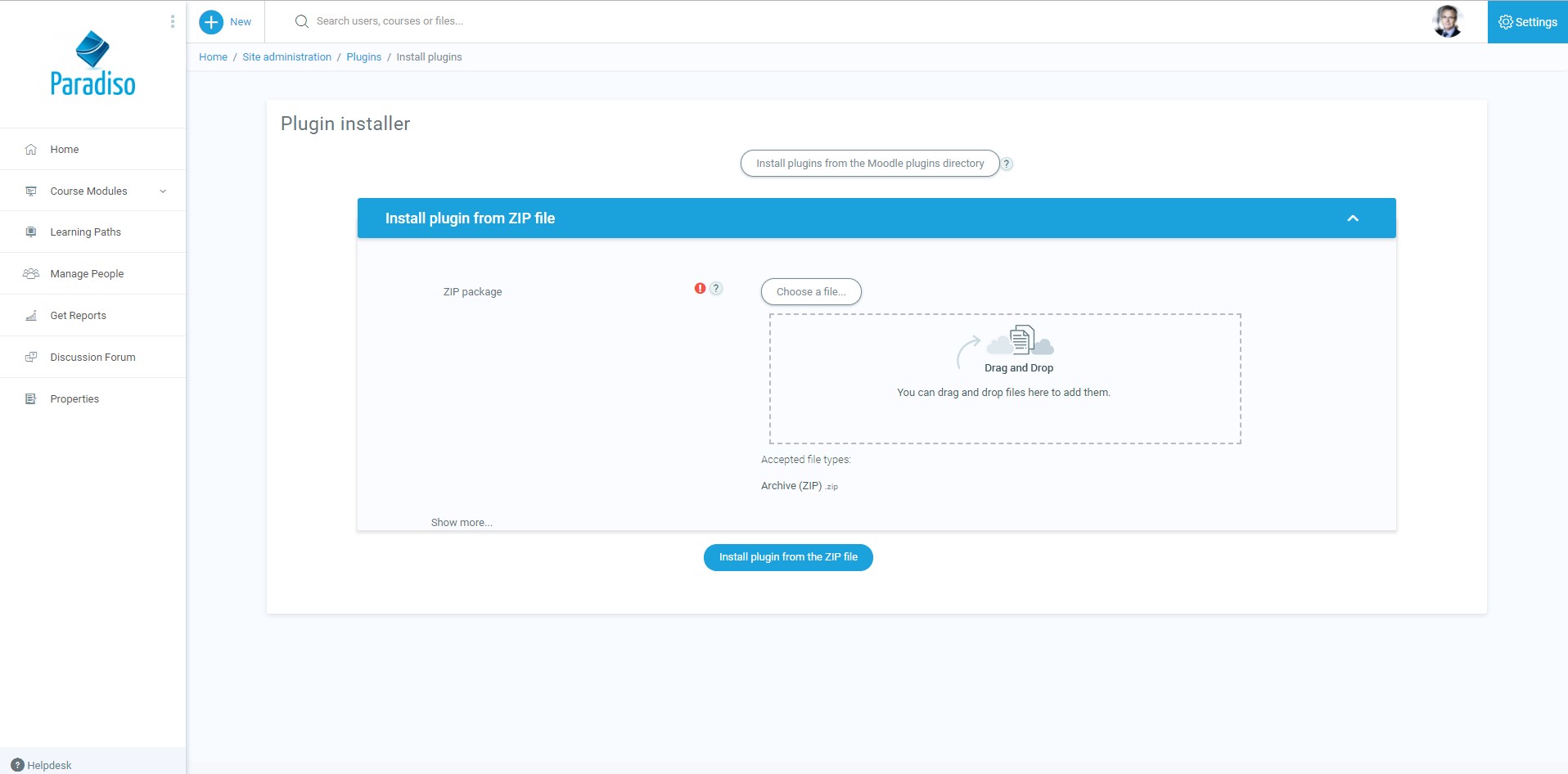Click help icon beside Moodle plugins directory
This screenshot has height=774, width=1568.
[1007, 164]
